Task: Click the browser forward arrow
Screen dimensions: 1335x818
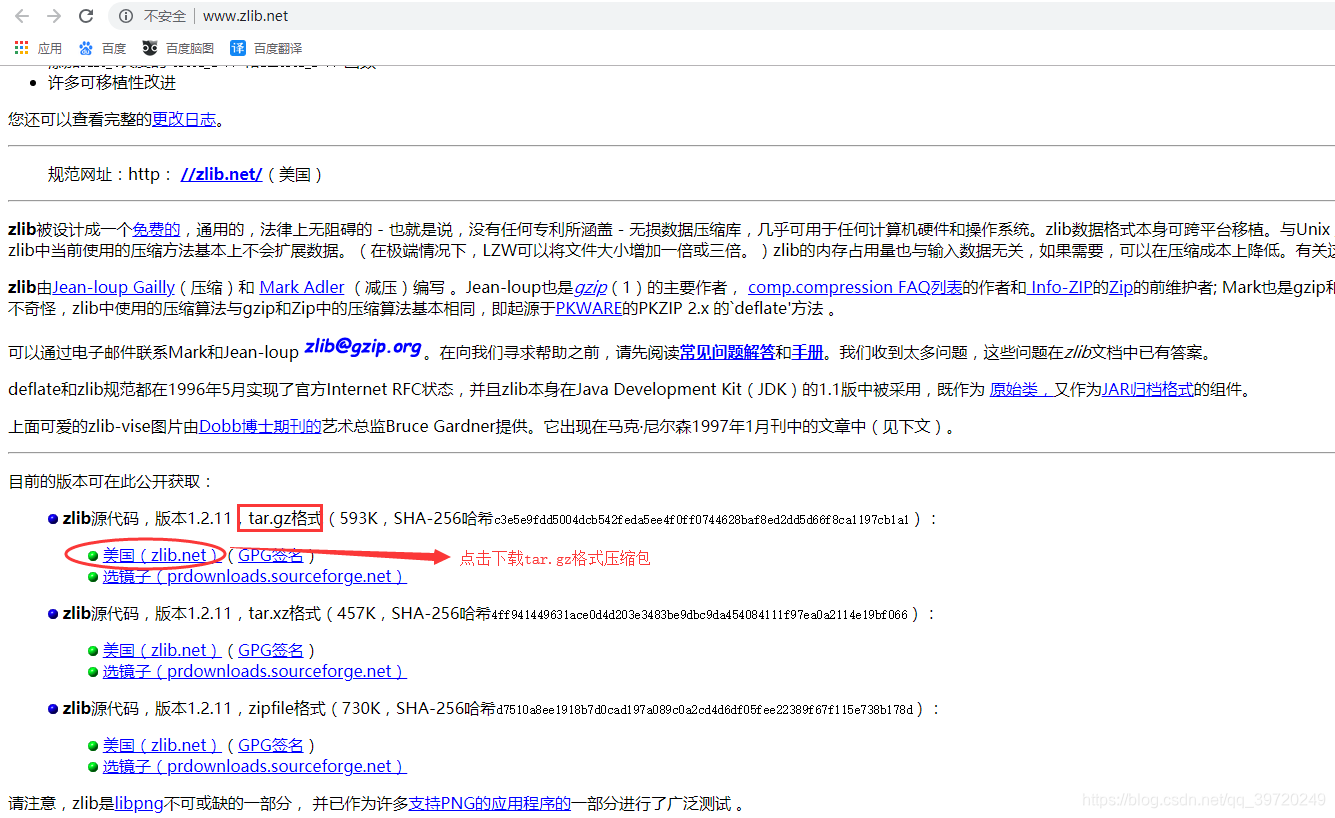Action: coord(53,16)
